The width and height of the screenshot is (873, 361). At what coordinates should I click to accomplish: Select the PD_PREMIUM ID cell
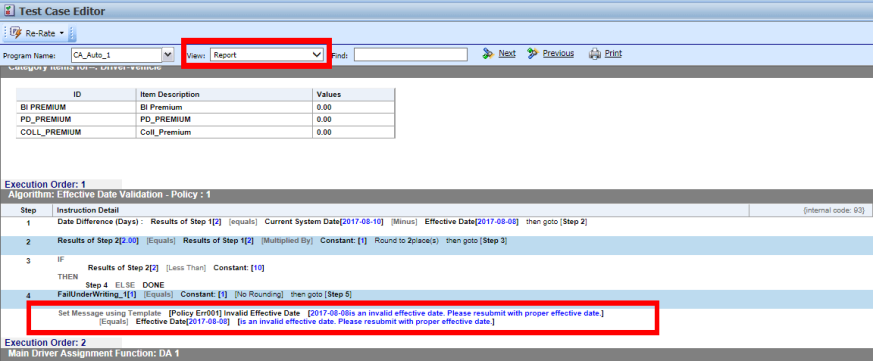(77, 119)
